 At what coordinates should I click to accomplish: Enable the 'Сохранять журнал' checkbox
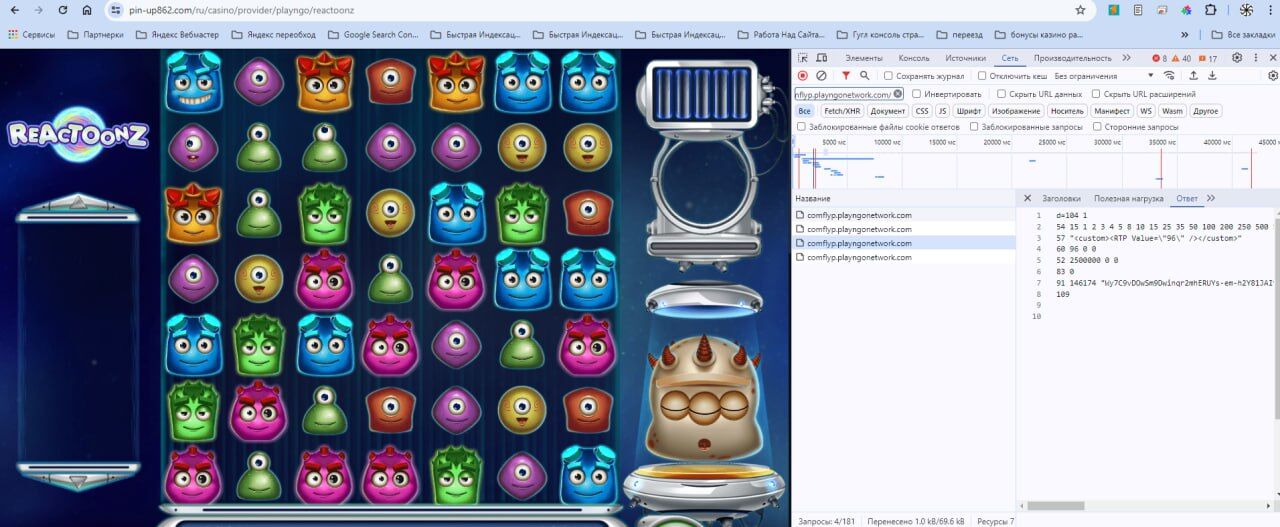(x=888, y=76)
